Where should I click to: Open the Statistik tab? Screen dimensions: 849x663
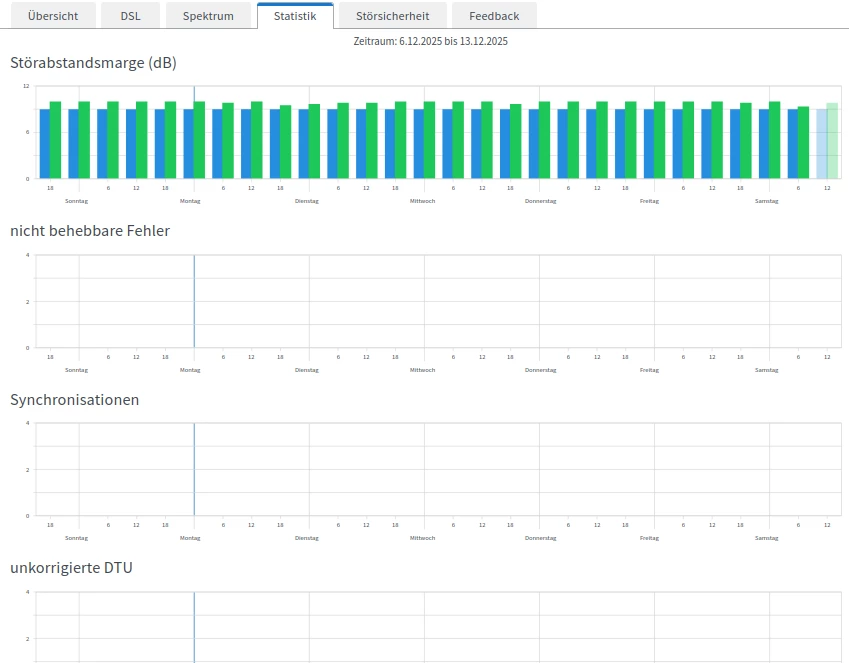(x=295, y=16)
